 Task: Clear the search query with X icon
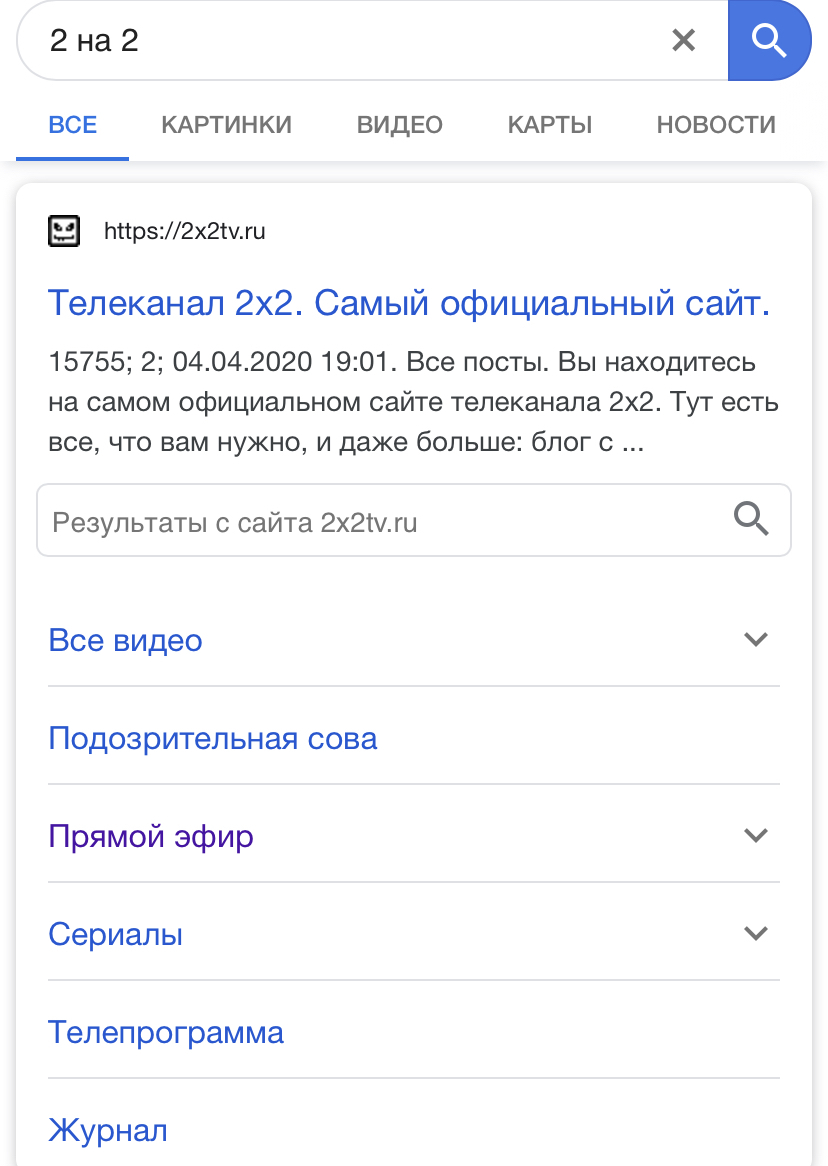pyautogui.click(x=683, y=40)
